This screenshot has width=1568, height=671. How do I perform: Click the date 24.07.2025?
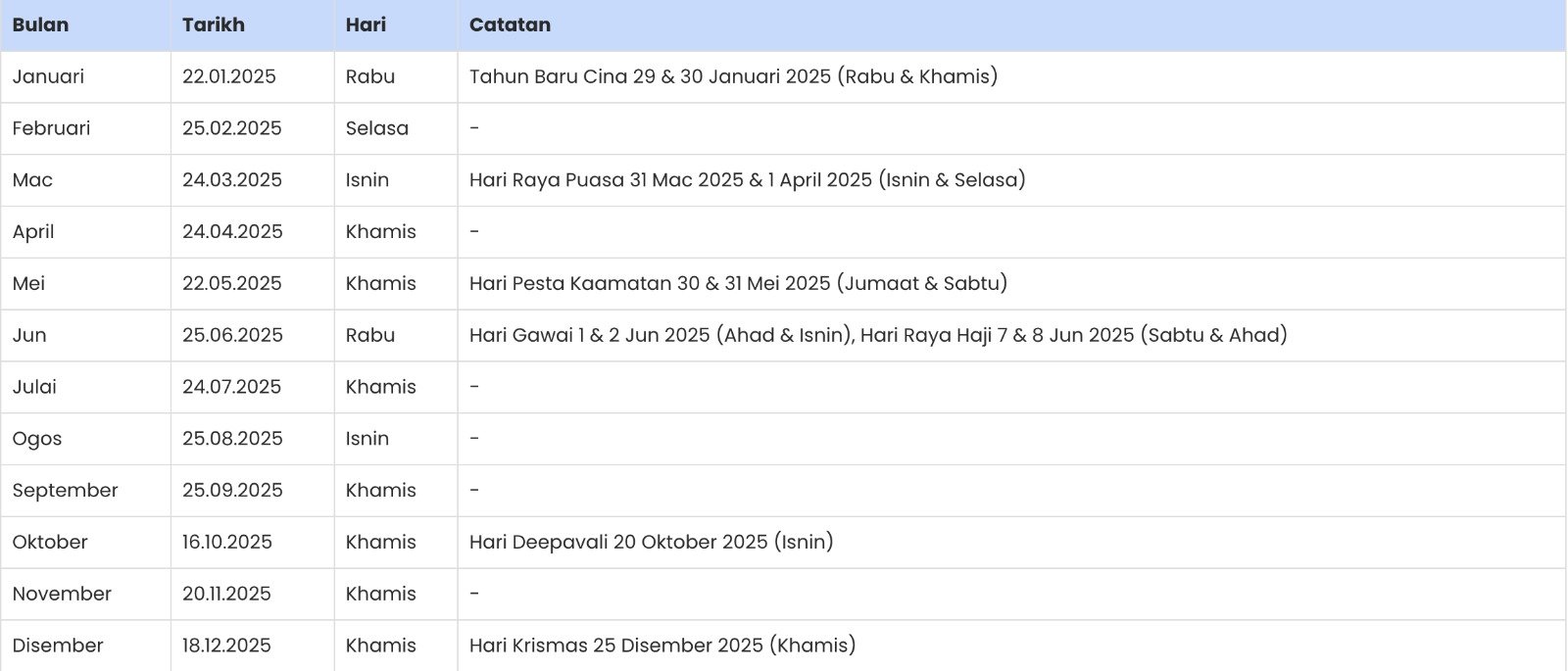[231, 387]
